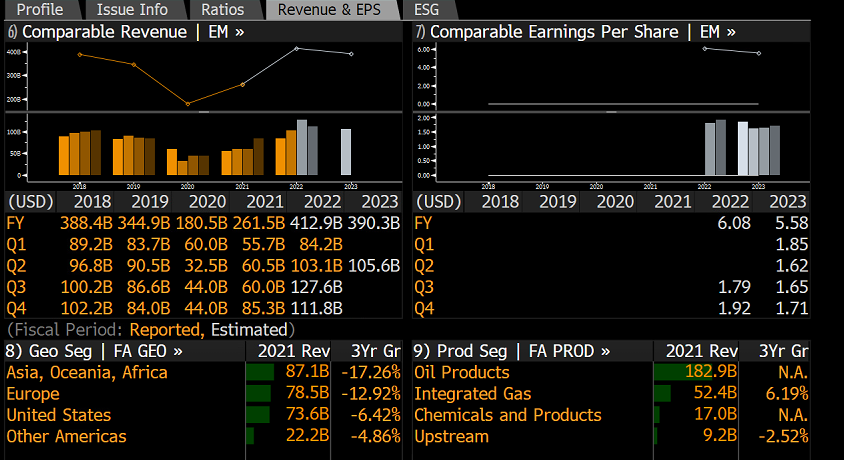Click 2022 data point on EPS line chart

[705, 48]
